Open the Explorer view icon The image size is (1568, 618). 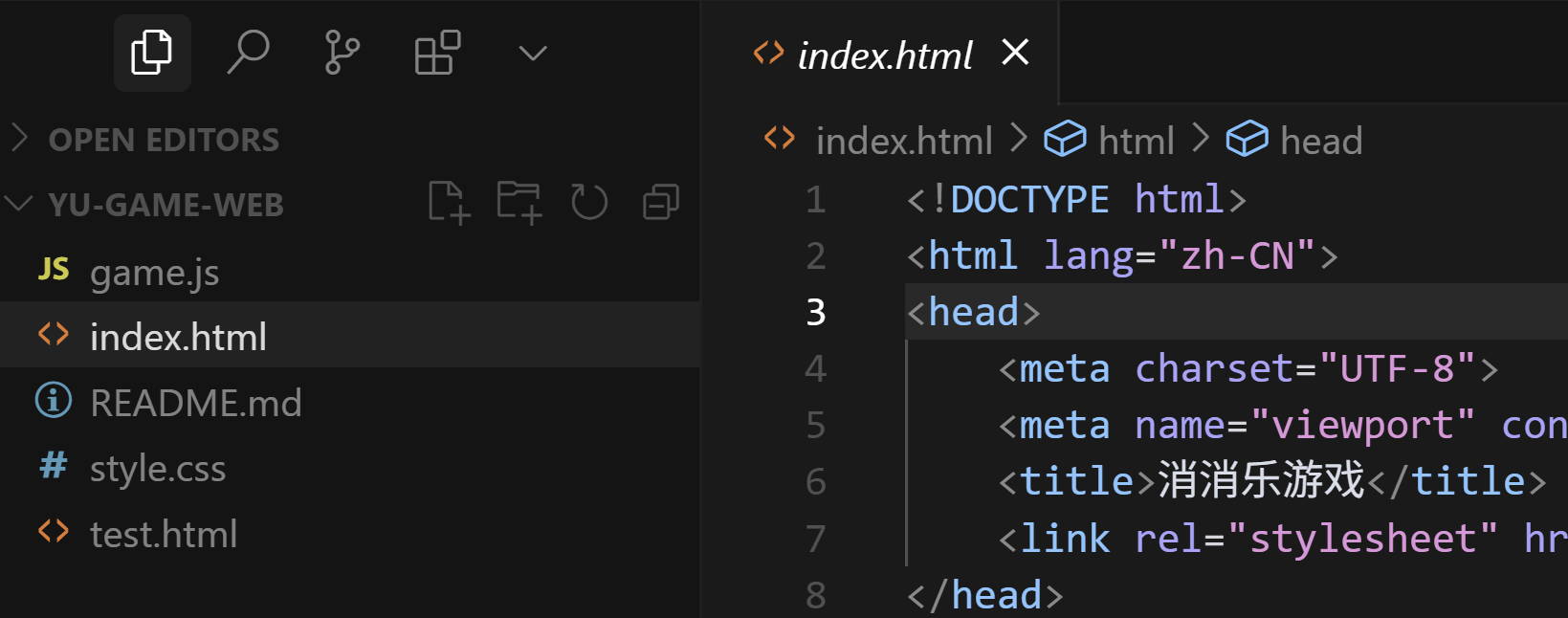pyautogui.click(x=152, y=53)
